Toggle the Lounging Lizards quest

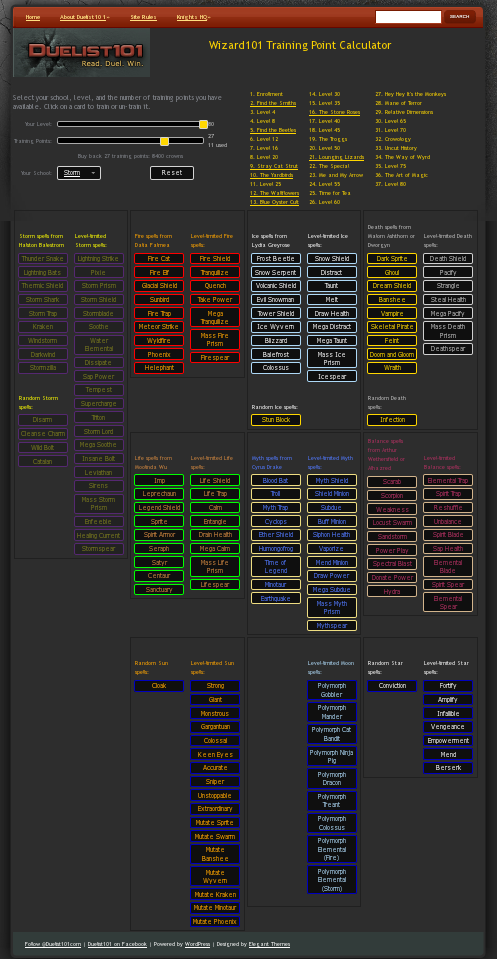point(336,157)
